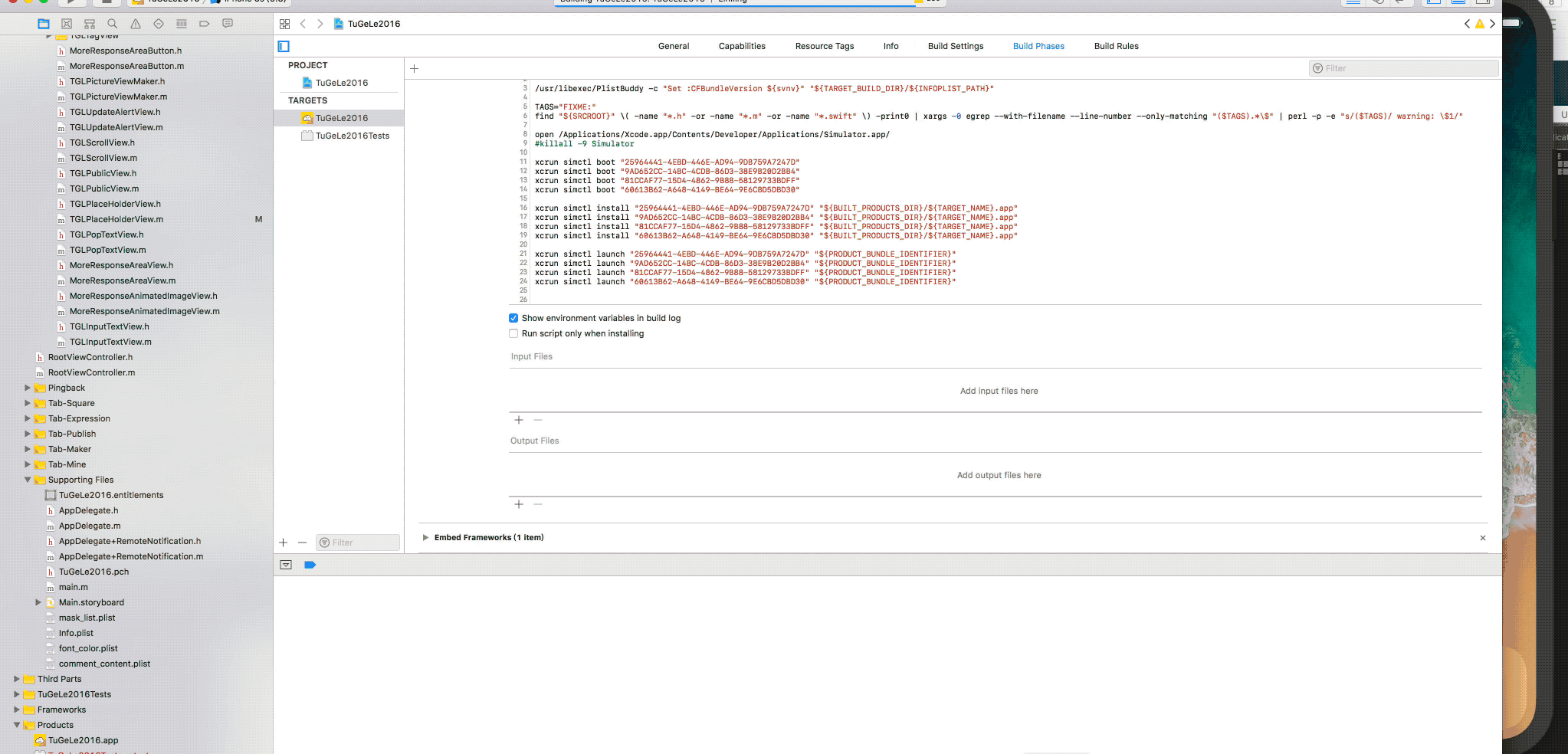Expand the Embed Frameworks phase
Screen dimensions: 1568x754
pyautogui.click(x=425, y=538)
